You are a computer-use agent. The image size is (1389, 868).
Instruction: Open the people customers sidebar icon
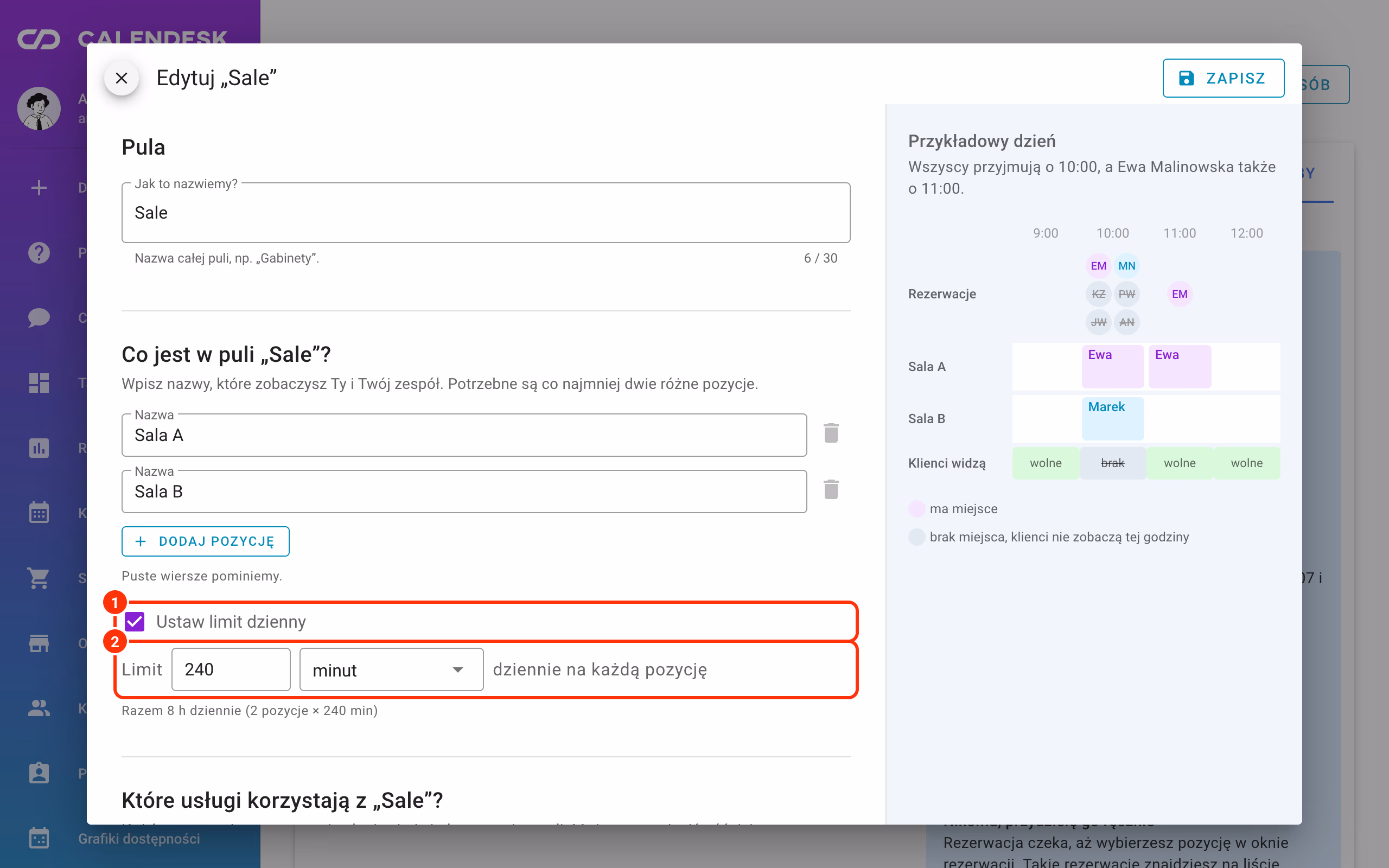tap(39, 708)
